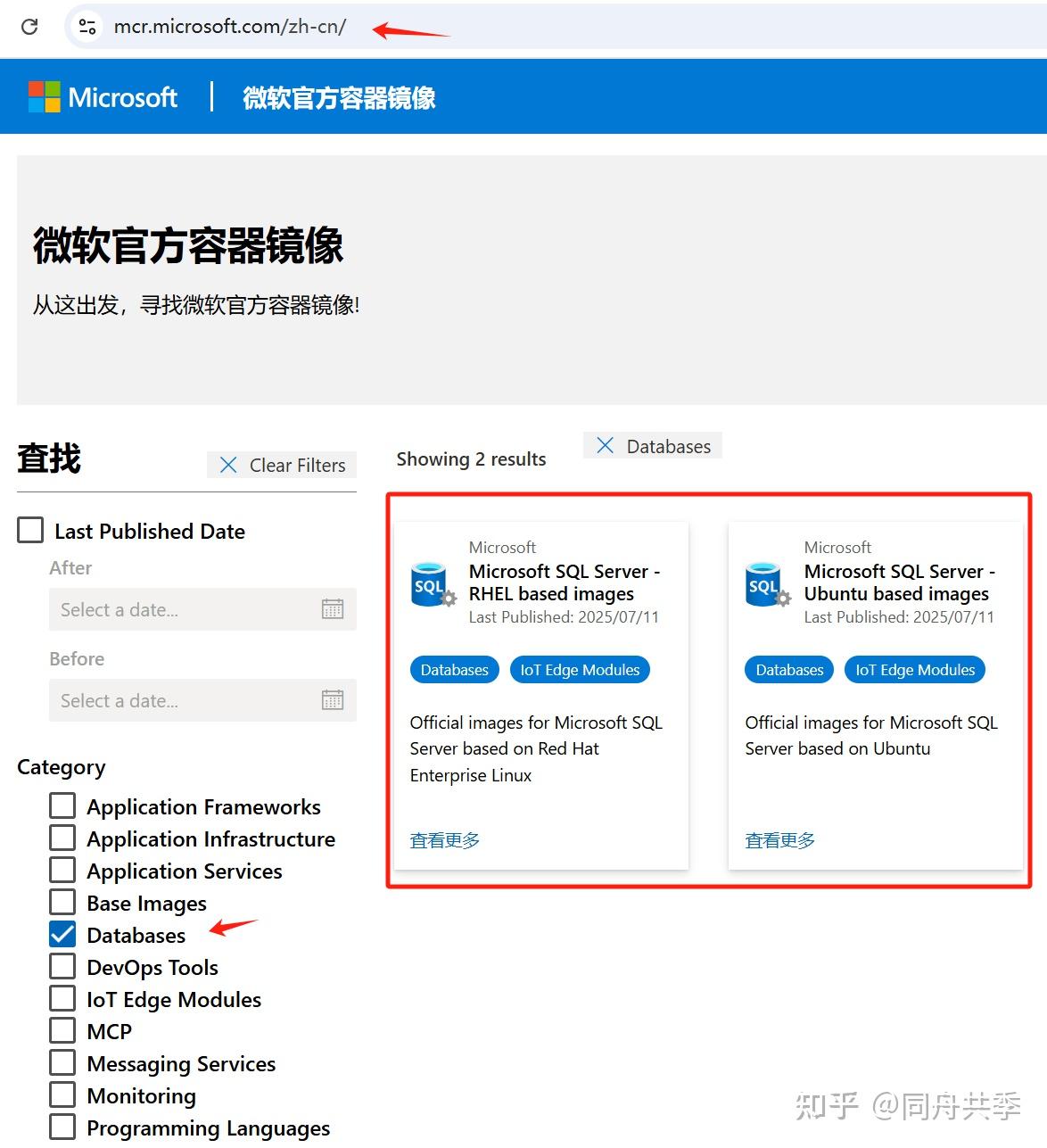Click the SQL Server RHEL database icon
Viewport: 1047px width, 1148px height.
tap(431, 582)
